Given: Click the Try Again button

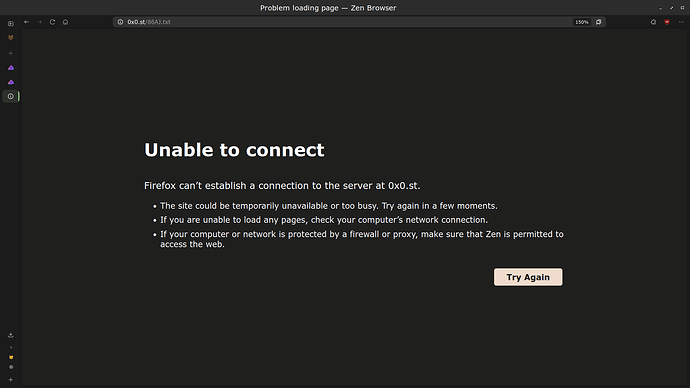Looking at the screenshot, I should [528, 277].
